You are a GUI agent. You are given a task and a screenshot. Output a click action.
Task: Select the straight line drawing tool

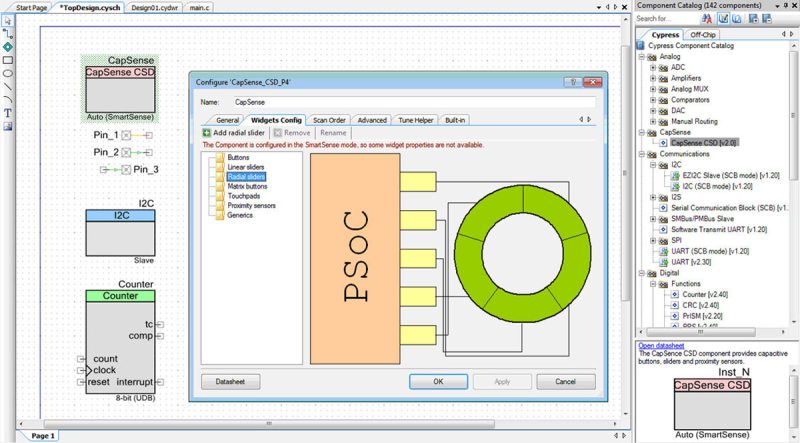pos(8,86)
